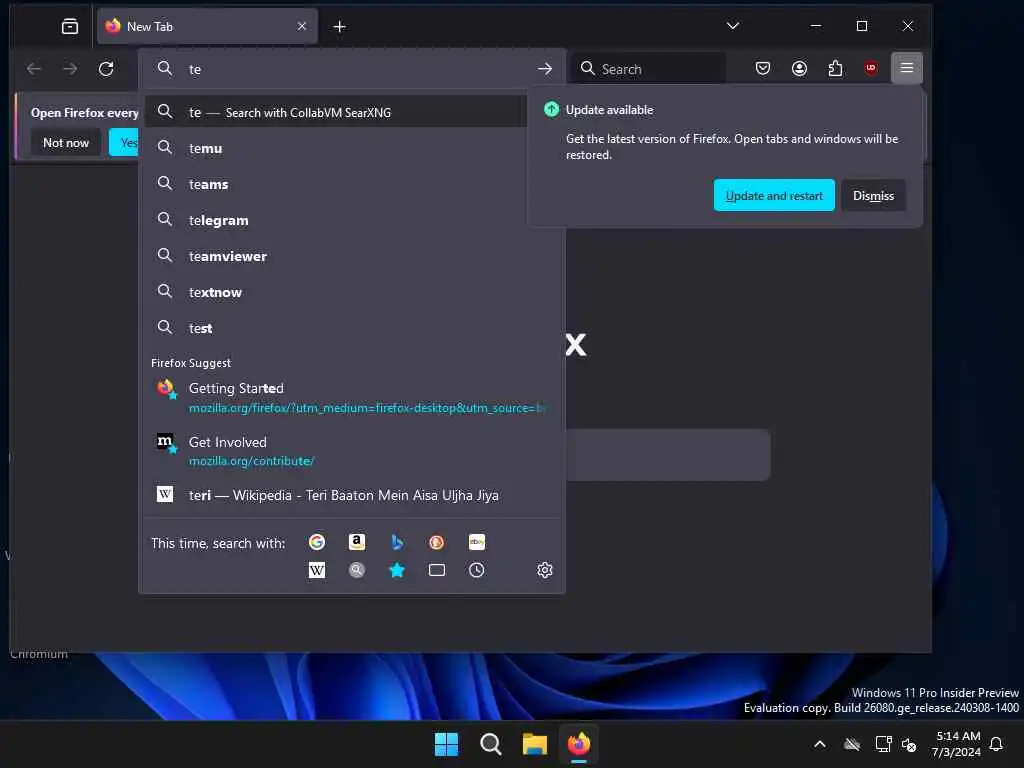Reload the current page
The width and height of the screenshot is (1024, 768).
pos(106,69)
